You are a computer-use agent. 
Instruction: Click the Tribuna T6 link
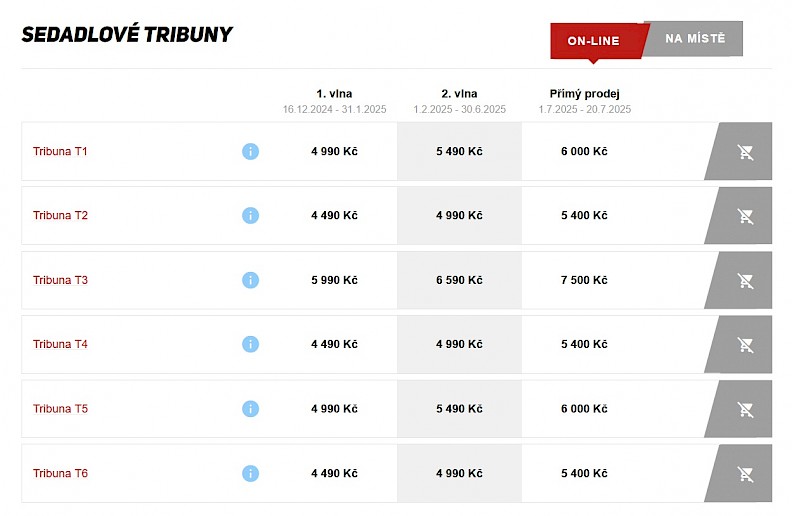click(60, 473)
